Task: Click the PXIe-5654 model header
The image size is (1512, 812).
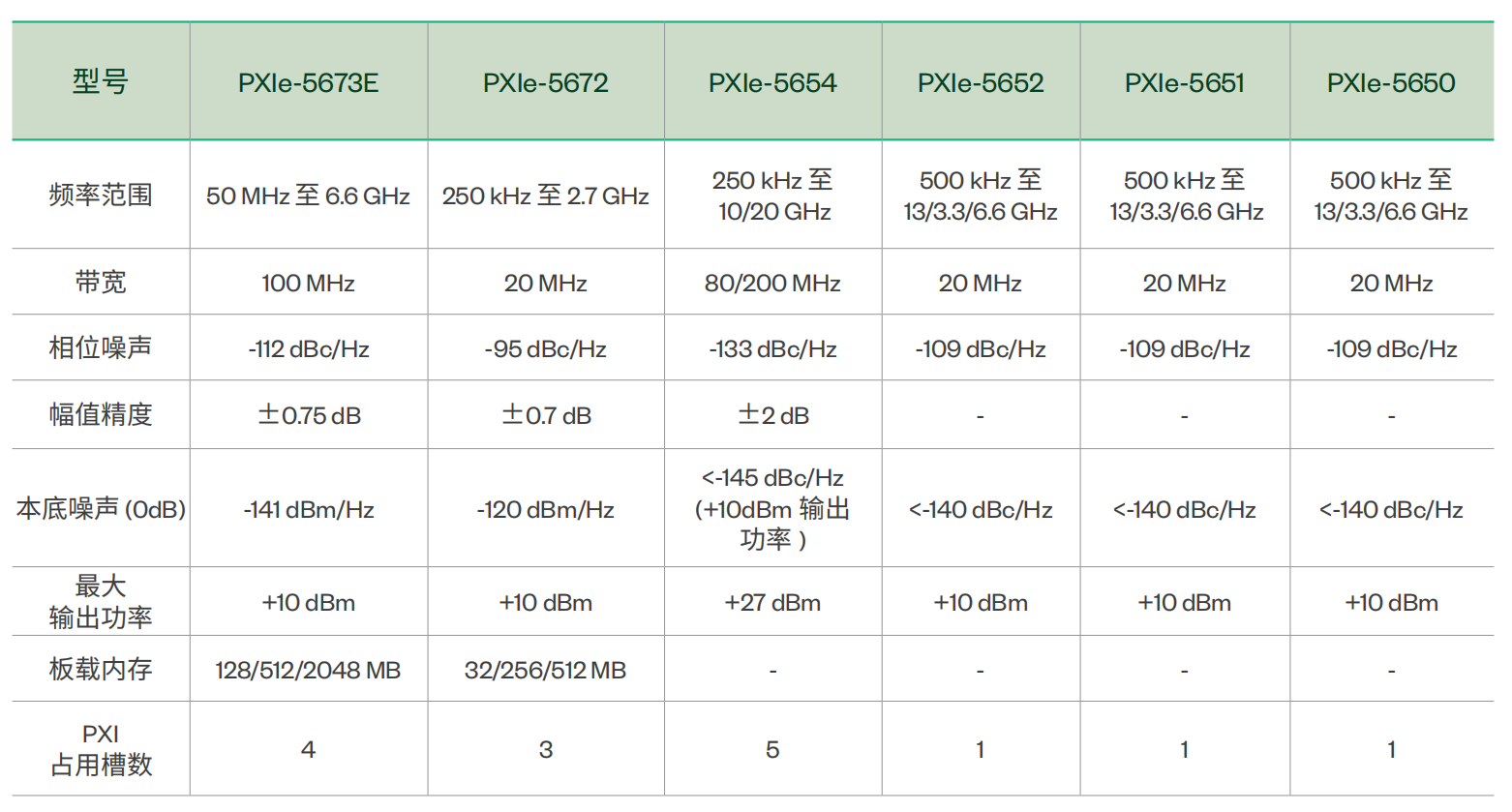Action: pos(772,83)
